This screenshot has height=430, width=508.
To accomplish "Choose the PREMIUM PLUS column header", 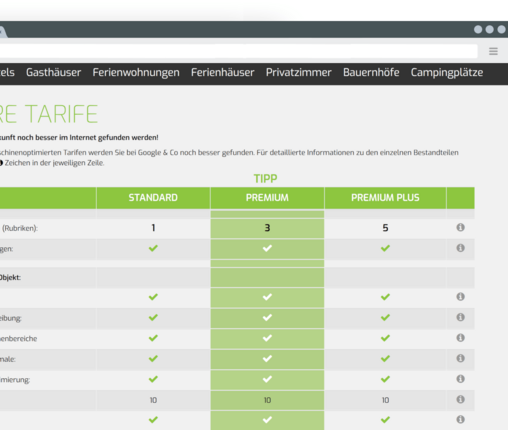I will (x=385, y=198).
